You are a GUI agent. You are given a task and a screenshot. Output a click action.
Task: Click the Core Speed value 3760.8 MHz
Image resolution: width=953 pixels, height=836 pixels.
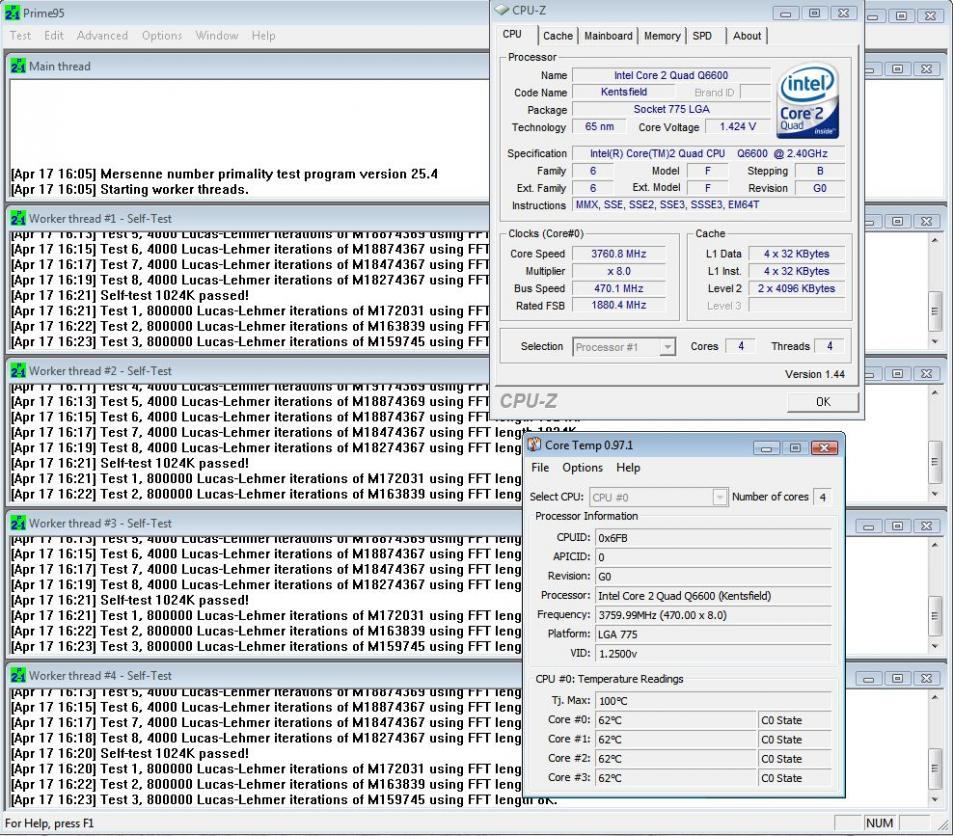click(619, 254)
